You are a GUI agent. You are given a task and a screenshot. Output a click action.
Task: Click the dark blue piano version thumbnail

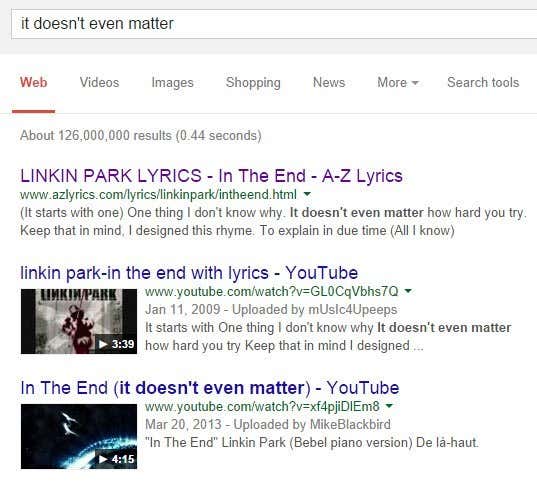pyautogui.click(x=79, y=436)
